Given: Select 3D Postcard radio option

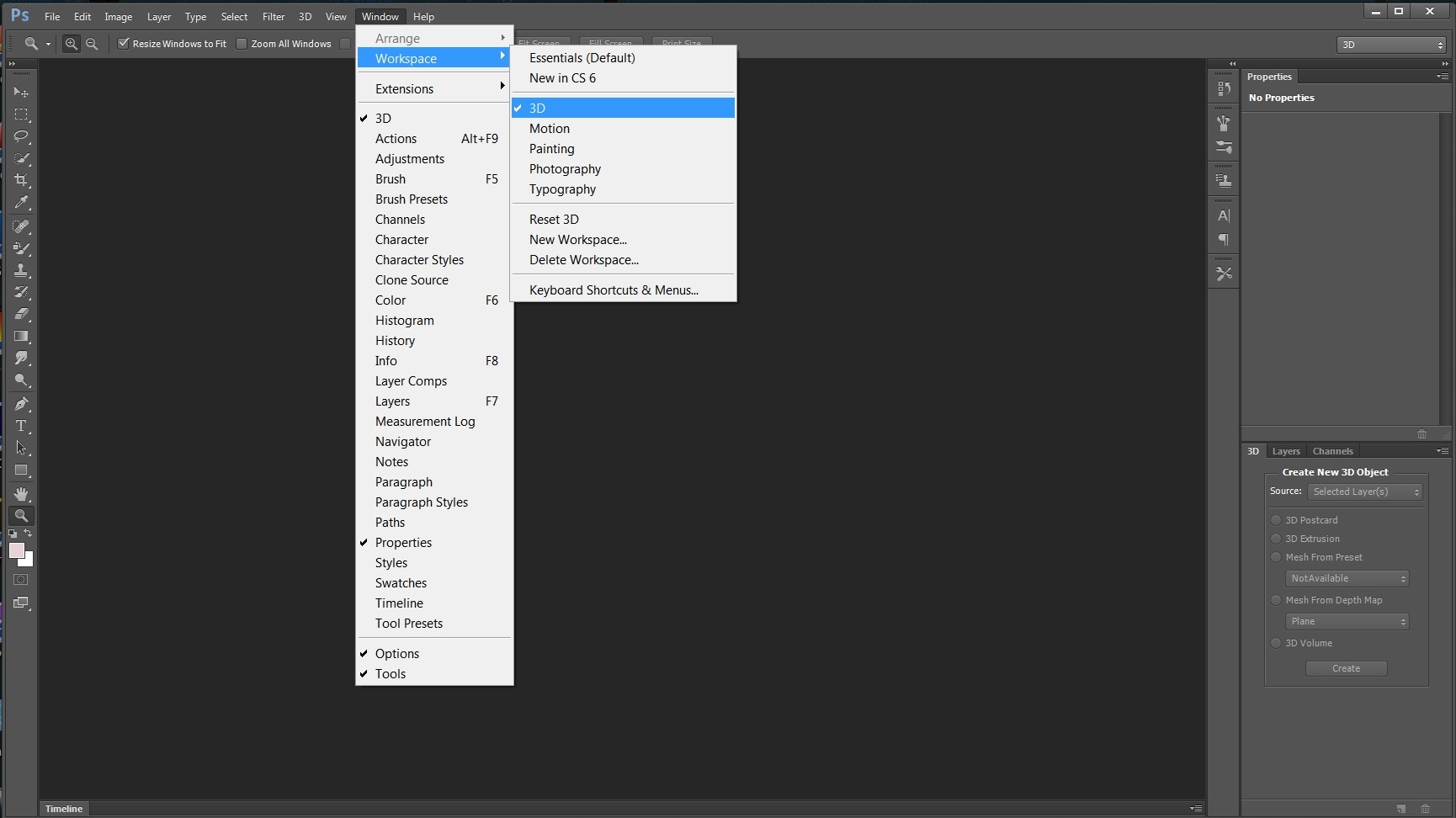Looking at the screenshot, I should 1276,520.
